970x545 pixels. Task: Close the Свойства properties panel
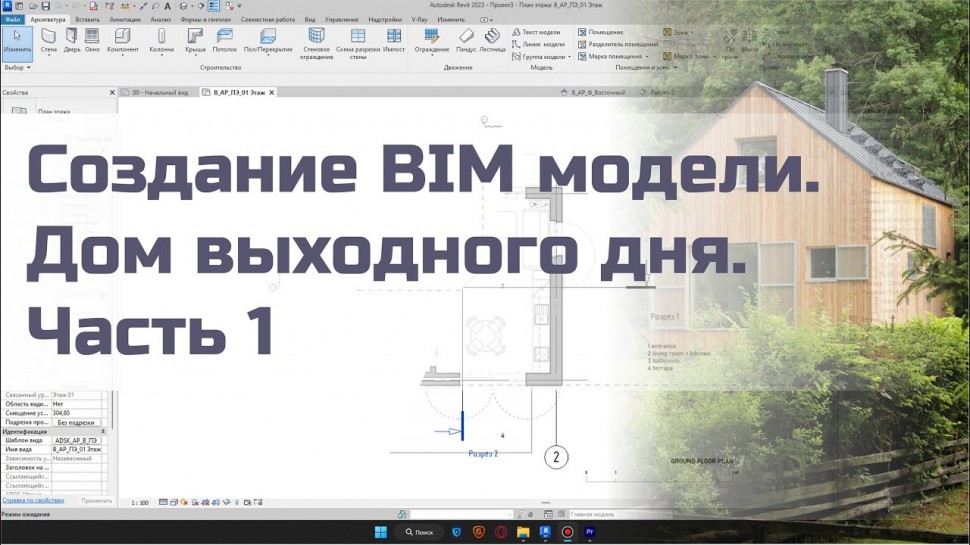(x=109, y=92)
